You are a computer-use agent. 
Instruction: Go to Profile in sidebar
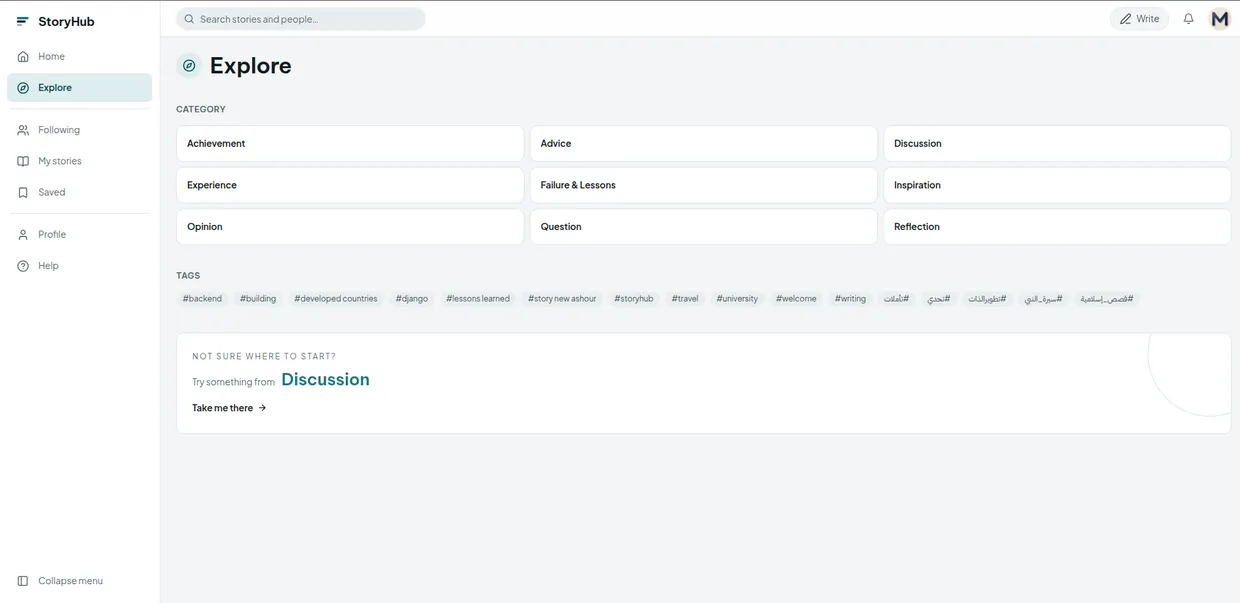(x=79, y=235)
